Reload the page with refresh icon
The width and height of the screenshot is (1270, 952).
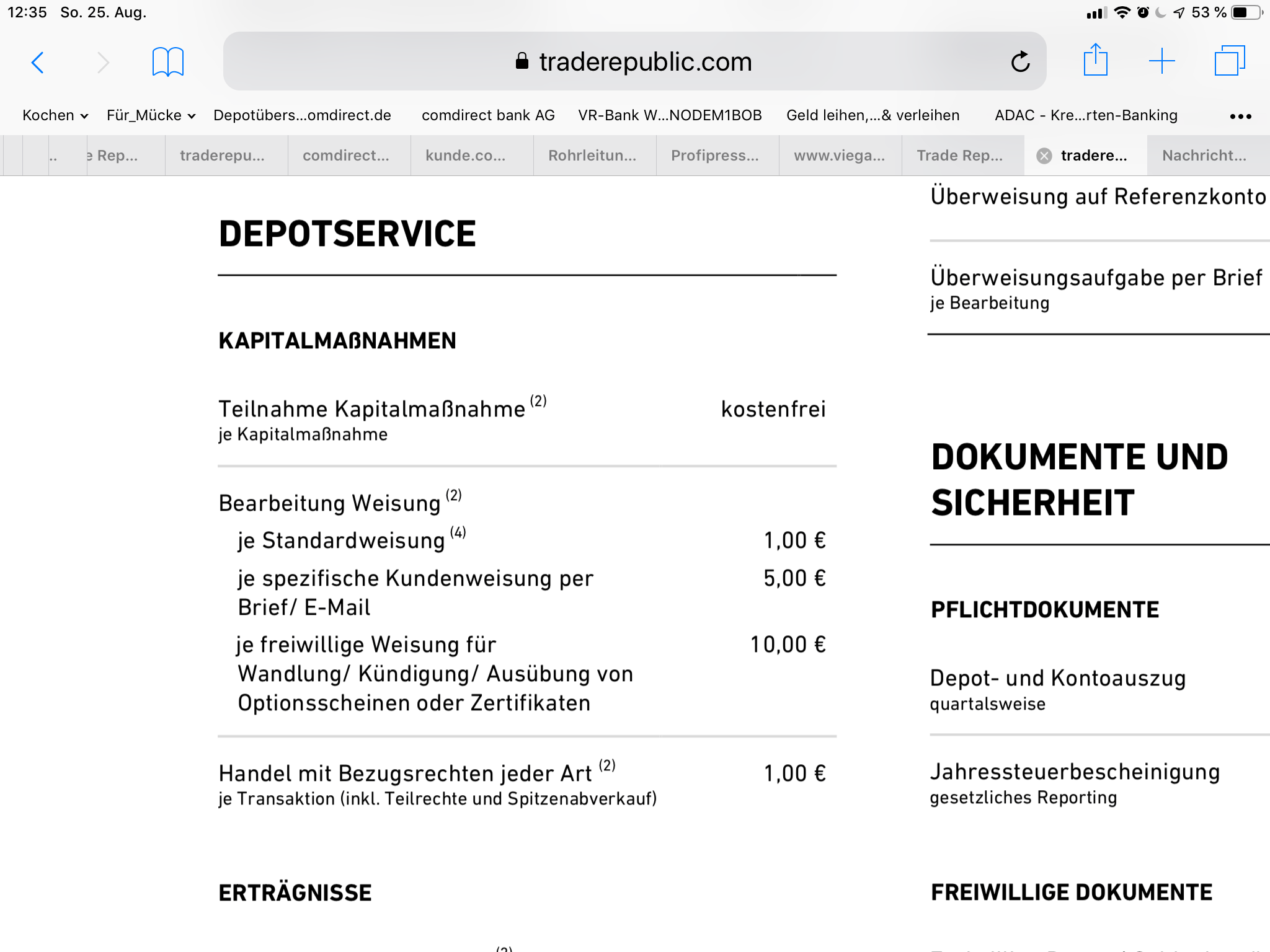[1020, 61]
